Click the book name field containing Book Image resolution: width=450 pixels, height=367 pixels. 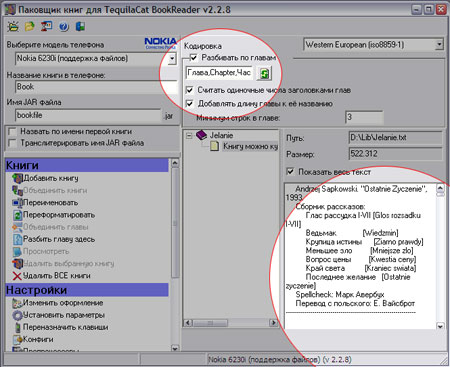[96, 87]
